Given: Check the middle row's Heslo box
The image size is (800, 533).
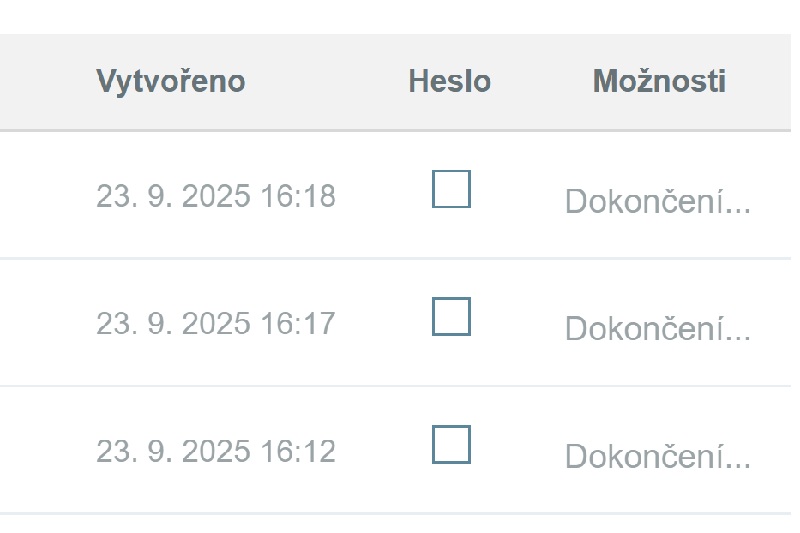Looking at the screenshot, I should 451,316.
